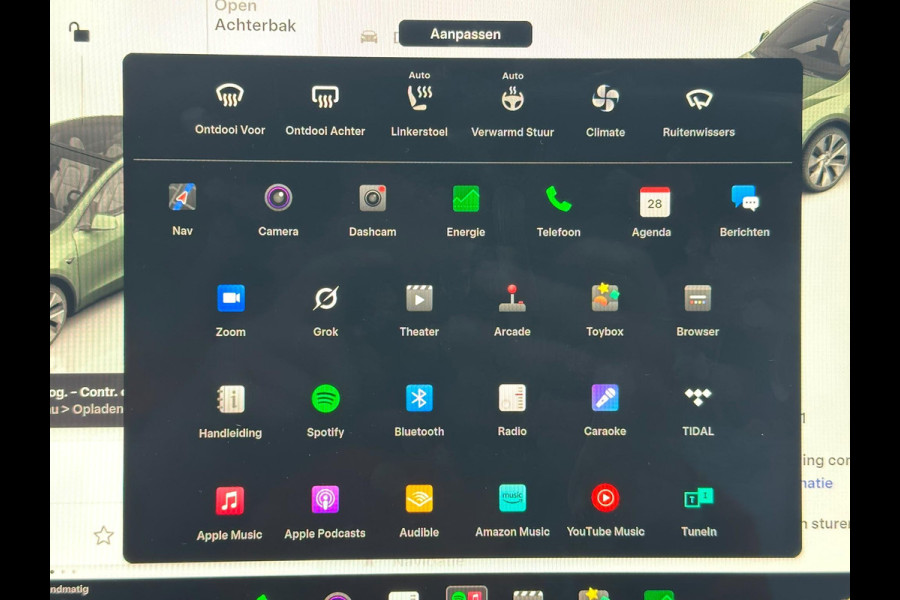Click the lock icon at top left
This screenshot has height=600, width=900.
79,32
